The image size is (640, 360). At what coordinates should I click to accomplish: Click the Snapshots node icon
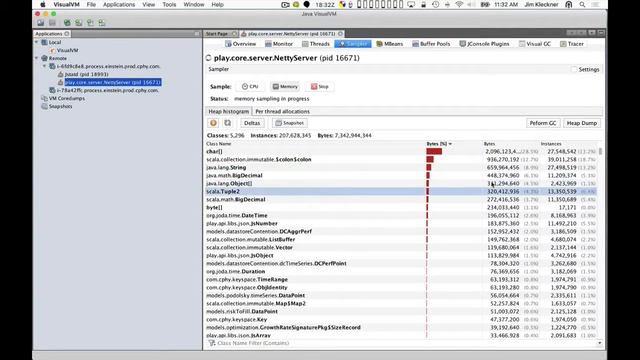point(44,106)
